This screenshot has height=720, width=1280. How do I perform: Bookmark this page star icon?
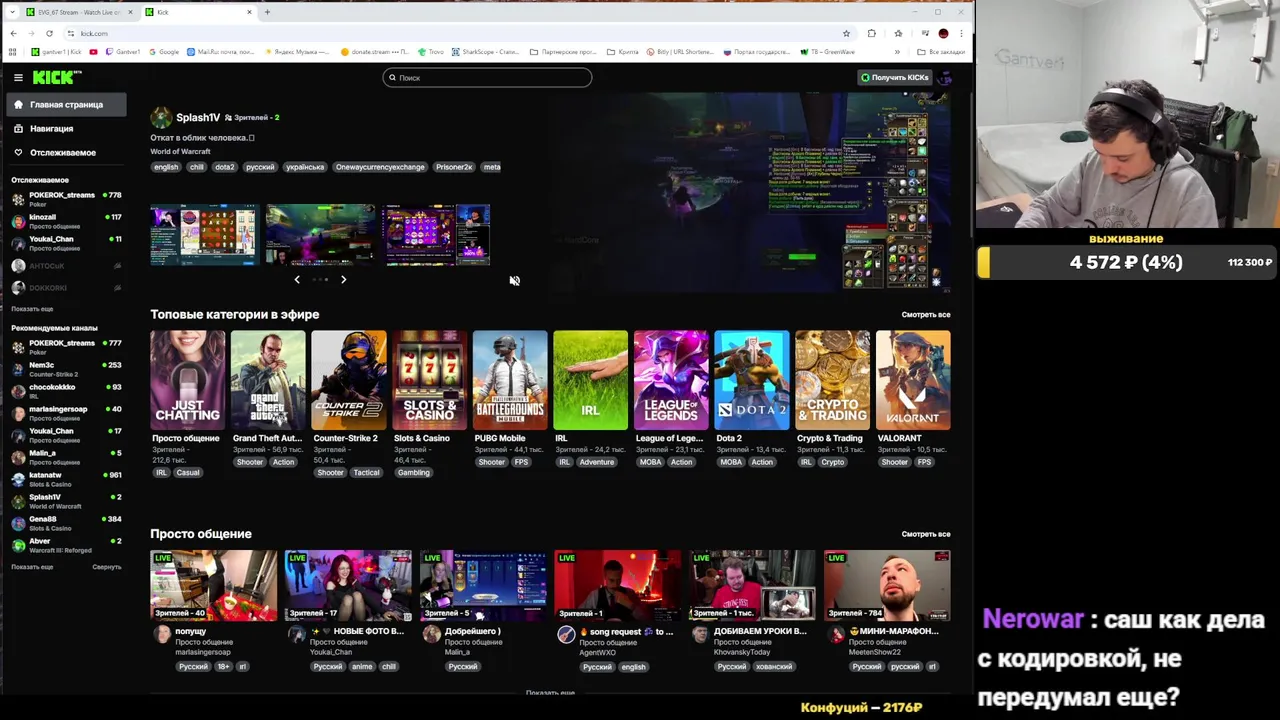coord(846,33)
